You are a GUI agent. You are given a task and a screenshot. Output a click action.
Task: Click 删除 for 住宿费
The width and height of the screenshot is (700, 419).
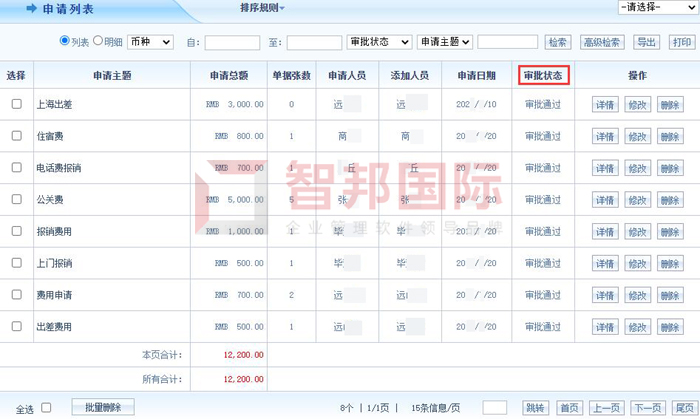[x=670, y=137]
